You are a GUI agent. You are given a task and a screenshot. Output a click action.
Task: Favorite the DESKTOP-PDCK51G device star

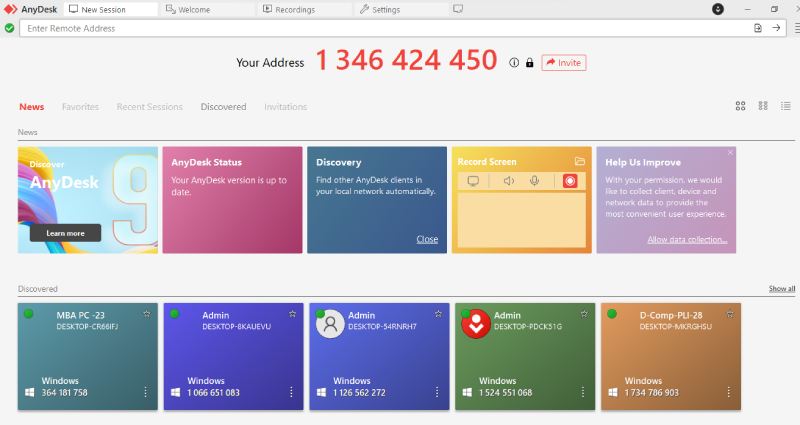[x=584, y=314]
